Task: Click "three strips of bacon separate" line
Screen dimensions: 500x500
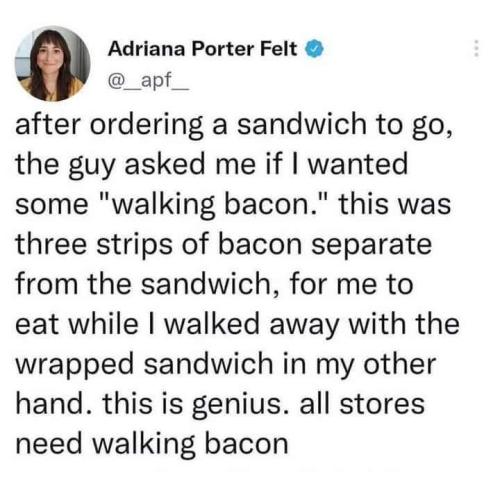Action: point(224,245)
